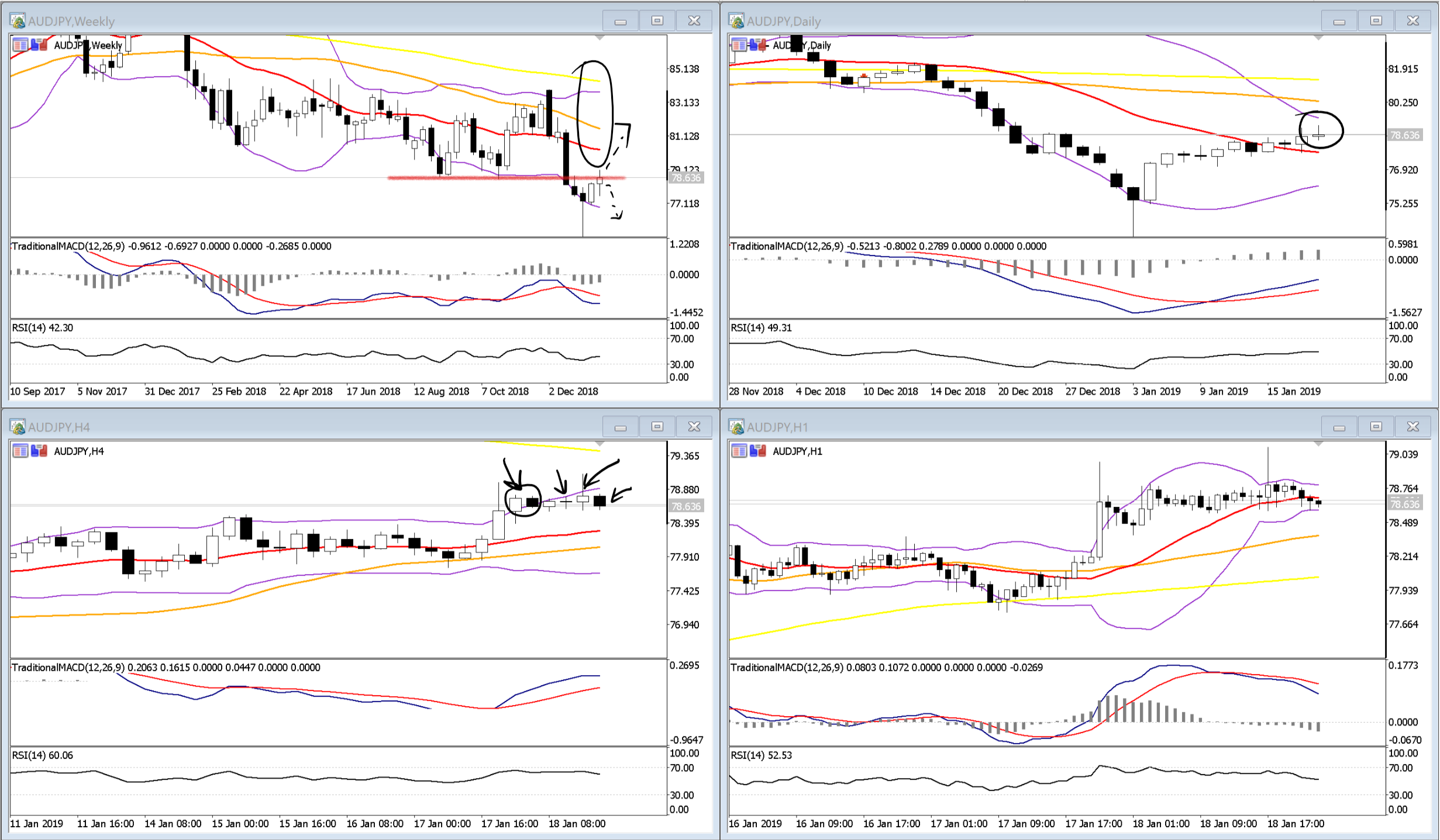Click the MetaTrader icon in AUDJPY,Weekly title bar

pos(18,21)
